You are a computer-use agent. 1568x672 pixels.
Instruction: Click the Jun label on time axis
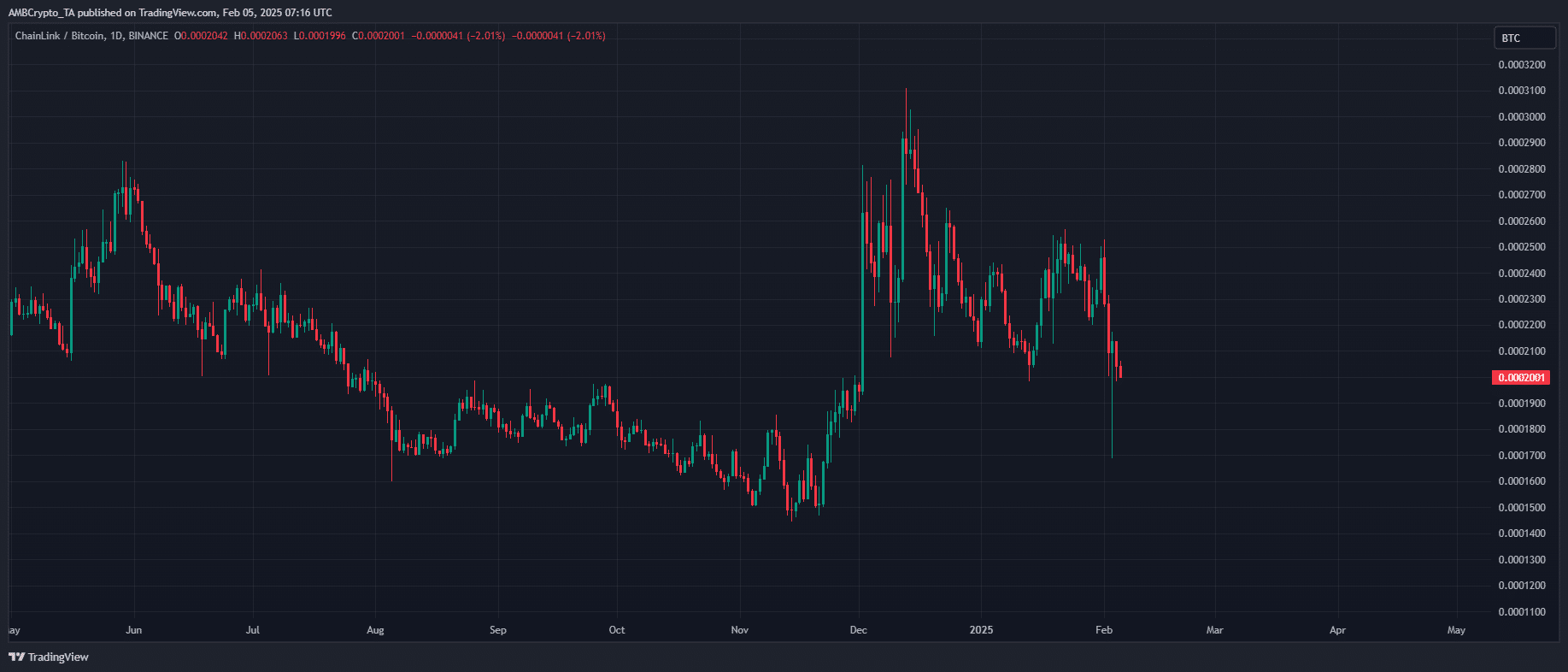pyautogui.click(x=133, y=630)
